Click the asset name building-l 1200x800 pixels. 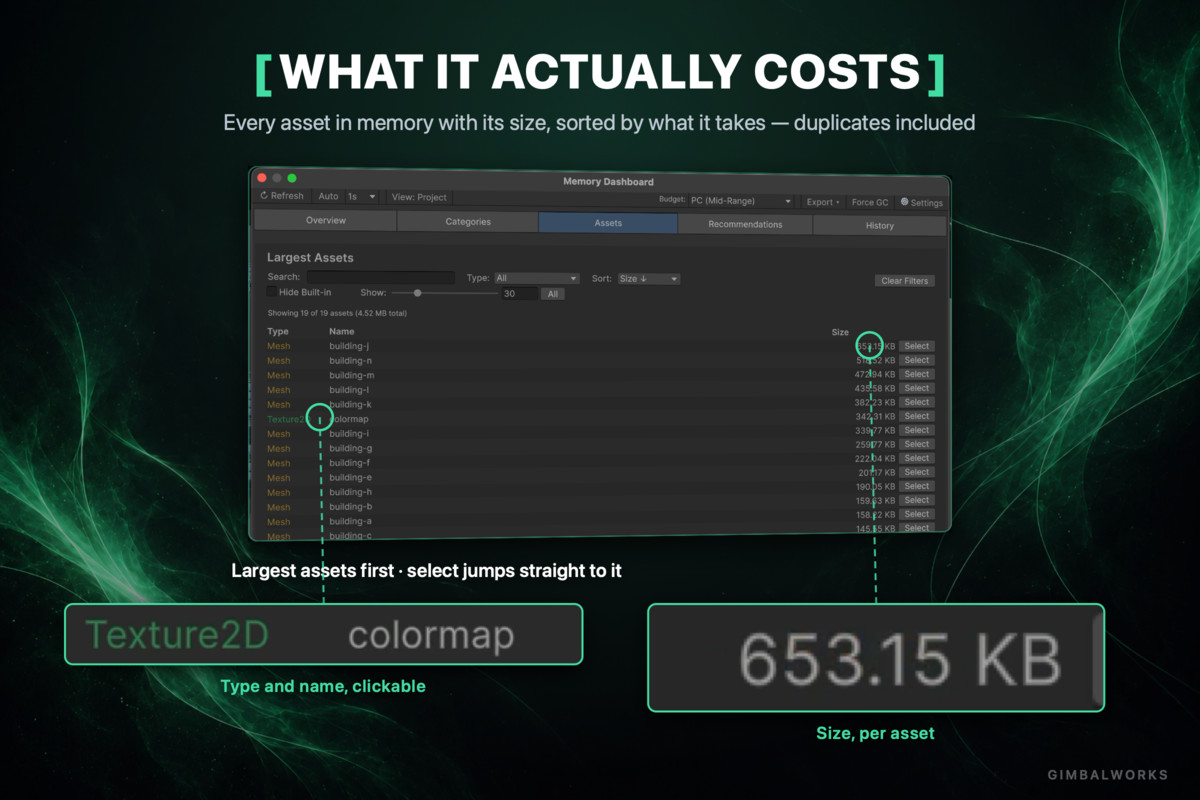coord(349,390)
